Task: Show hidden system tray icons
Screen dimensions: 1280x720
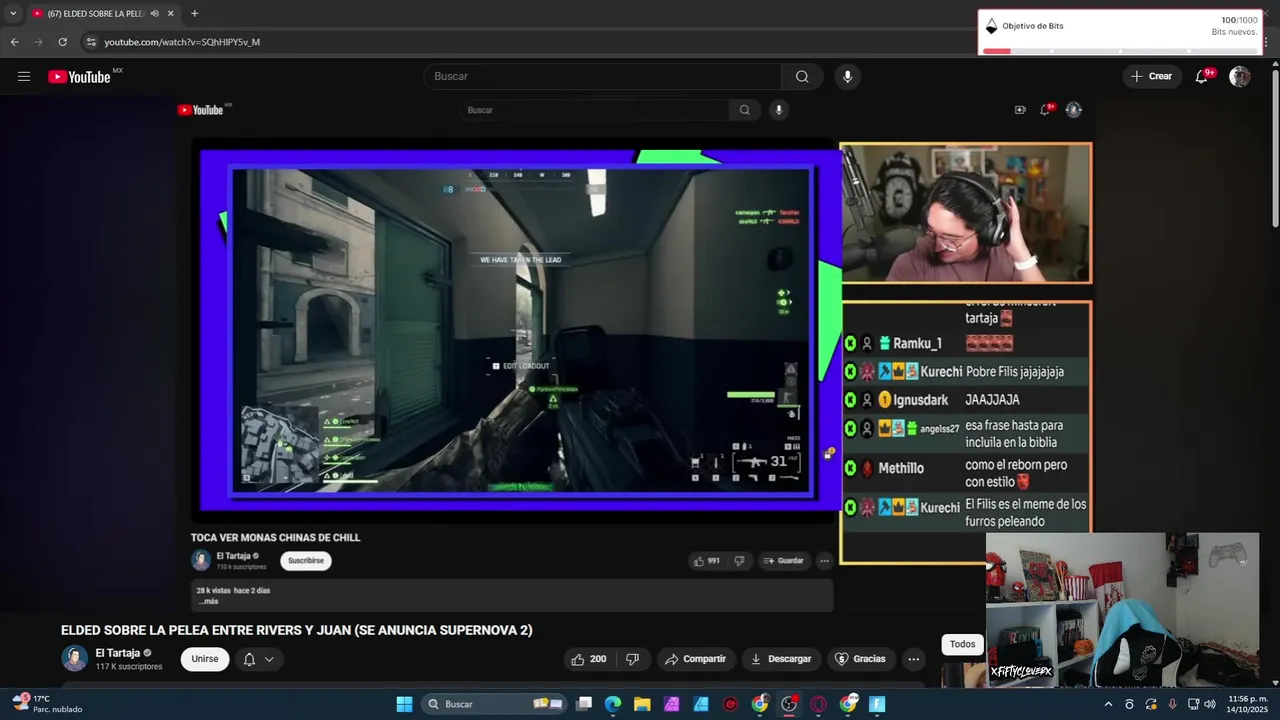Action: (1107, 704)
